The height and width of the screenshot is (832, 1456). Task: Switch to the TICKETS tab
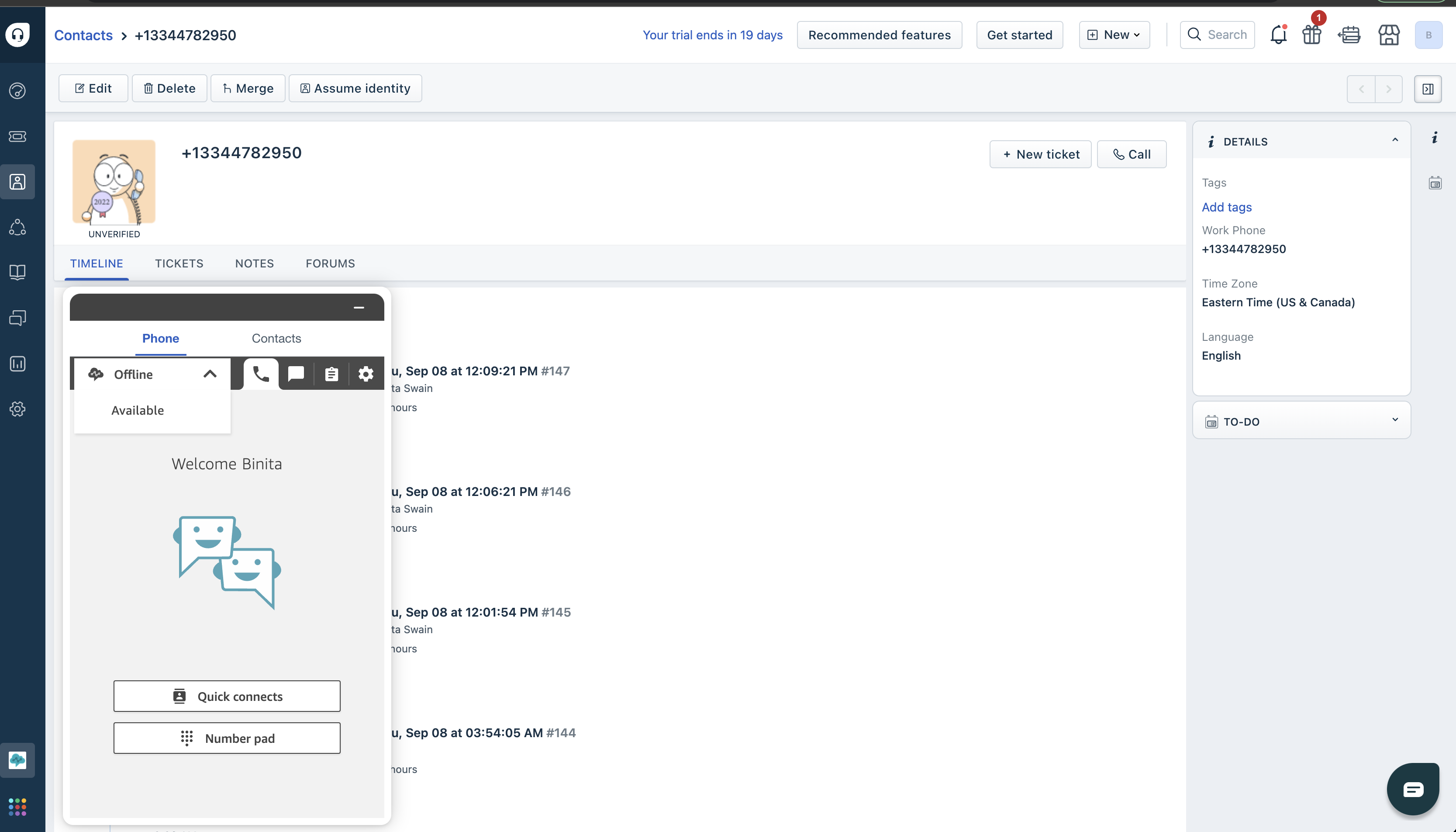179,263
